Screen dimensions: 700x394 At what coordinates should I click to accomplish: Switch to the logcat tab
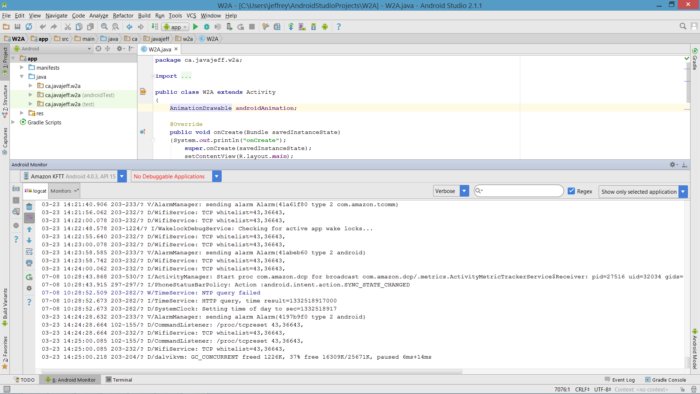(36, 191)
